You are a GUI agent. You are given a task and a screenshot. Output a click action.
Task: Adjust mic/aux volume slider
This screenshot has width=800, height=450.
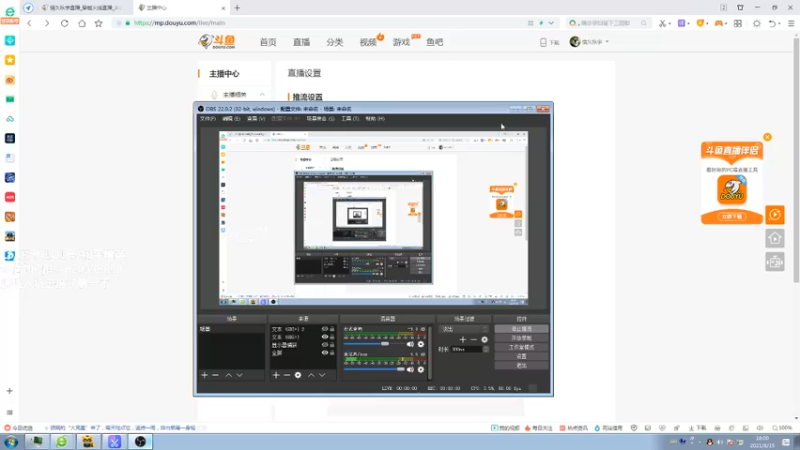point(374,369)
